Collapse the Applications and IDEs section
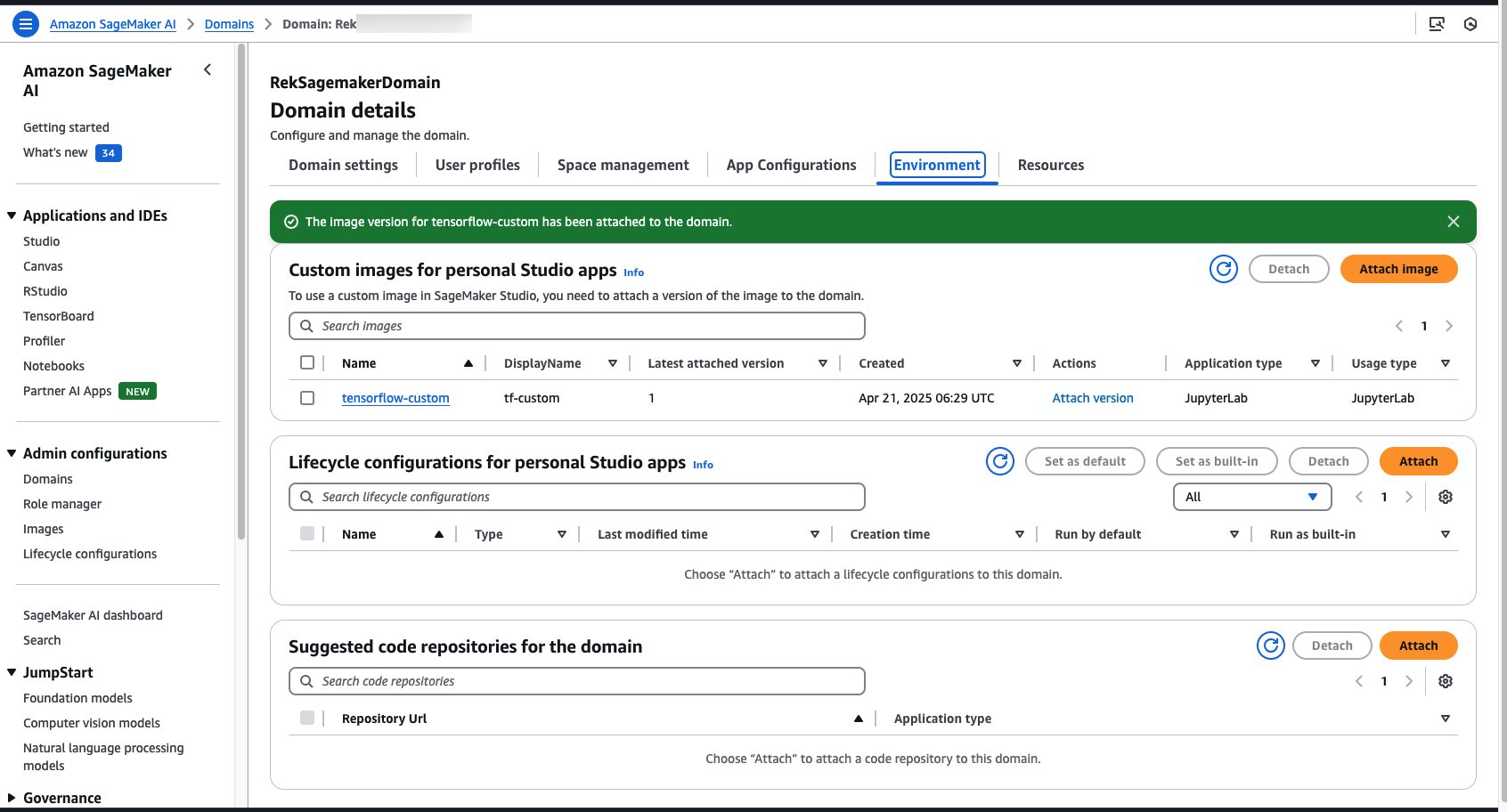The width and height of the screenshot is (1507, 812). pos(12,215)
